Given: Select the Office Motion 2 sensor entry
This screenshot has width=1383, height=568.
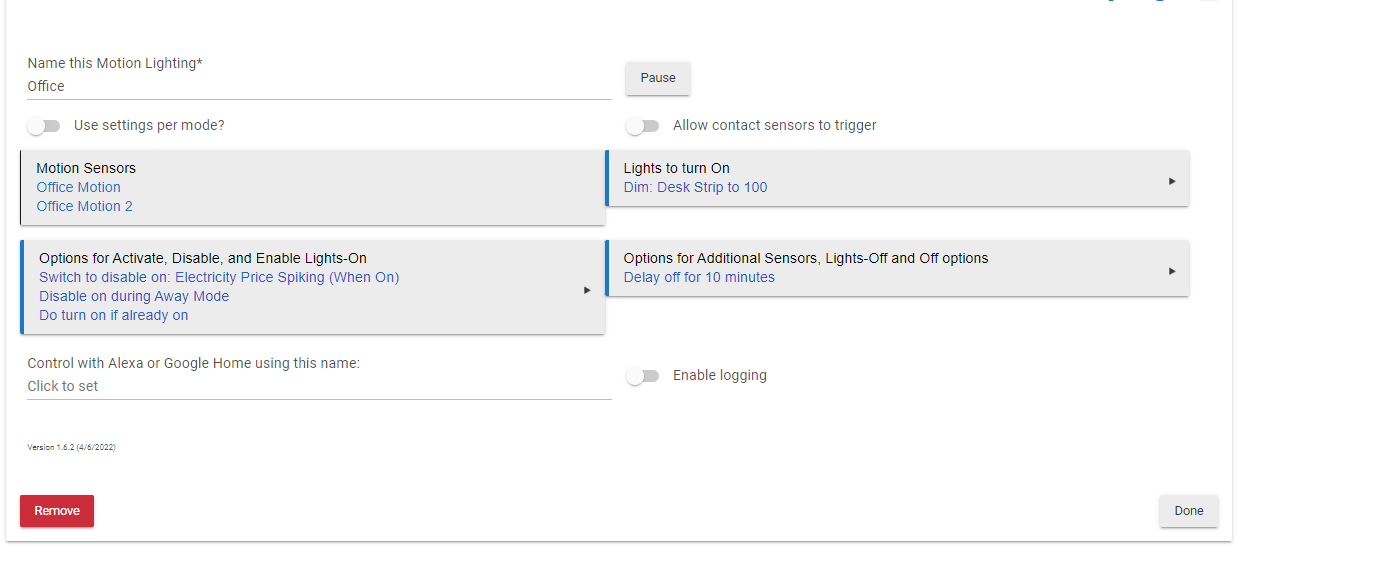Looking at the screenshot, I should pyautogui.click(x=84, y=206).
